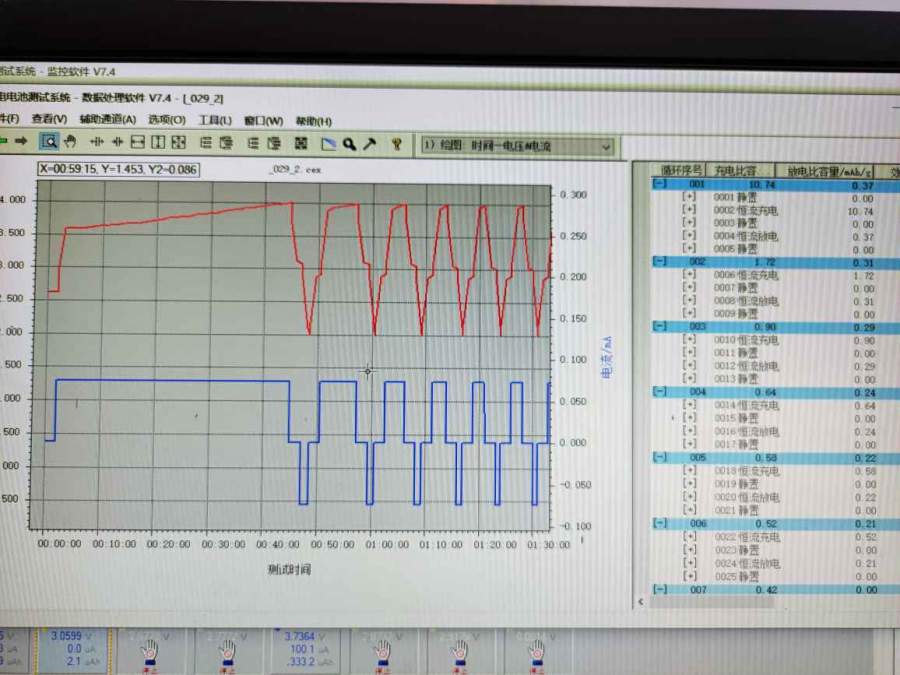This screenshot has width=900, height=675.
Task: Expand step 0002 恒流充电 row
Action: point(688,211)
